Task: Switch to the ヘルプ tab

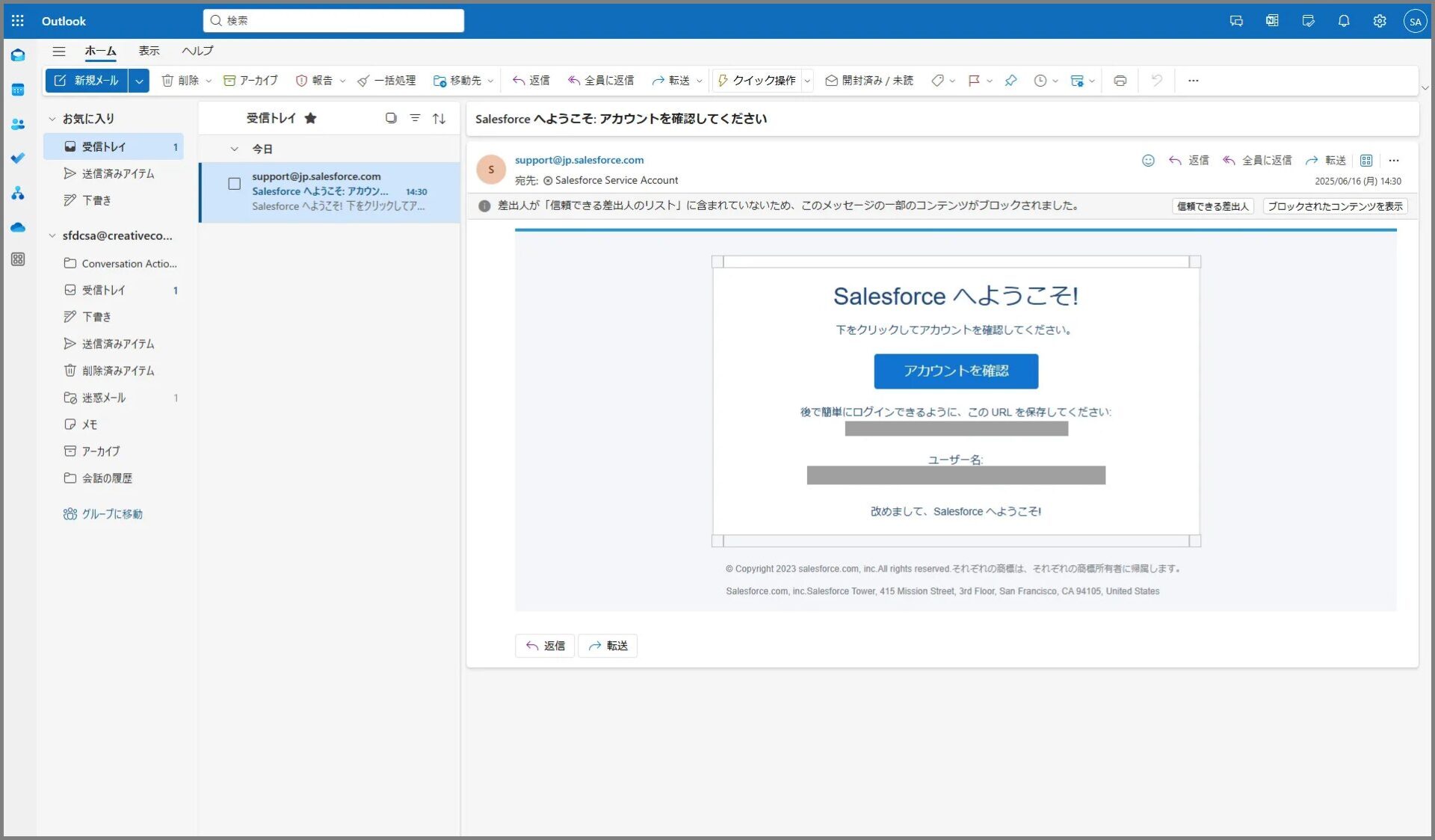Action: (197, 51)
